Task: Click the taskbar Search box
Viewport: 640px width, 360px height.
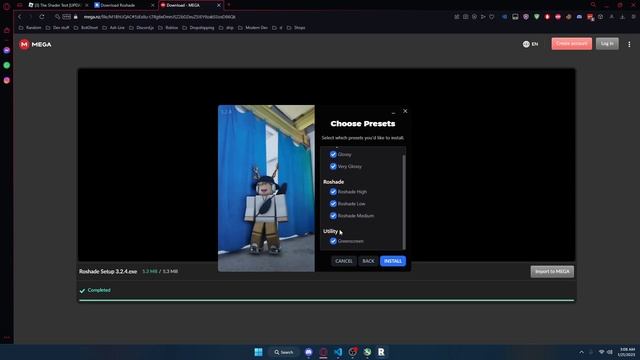Action: (284, 352)
